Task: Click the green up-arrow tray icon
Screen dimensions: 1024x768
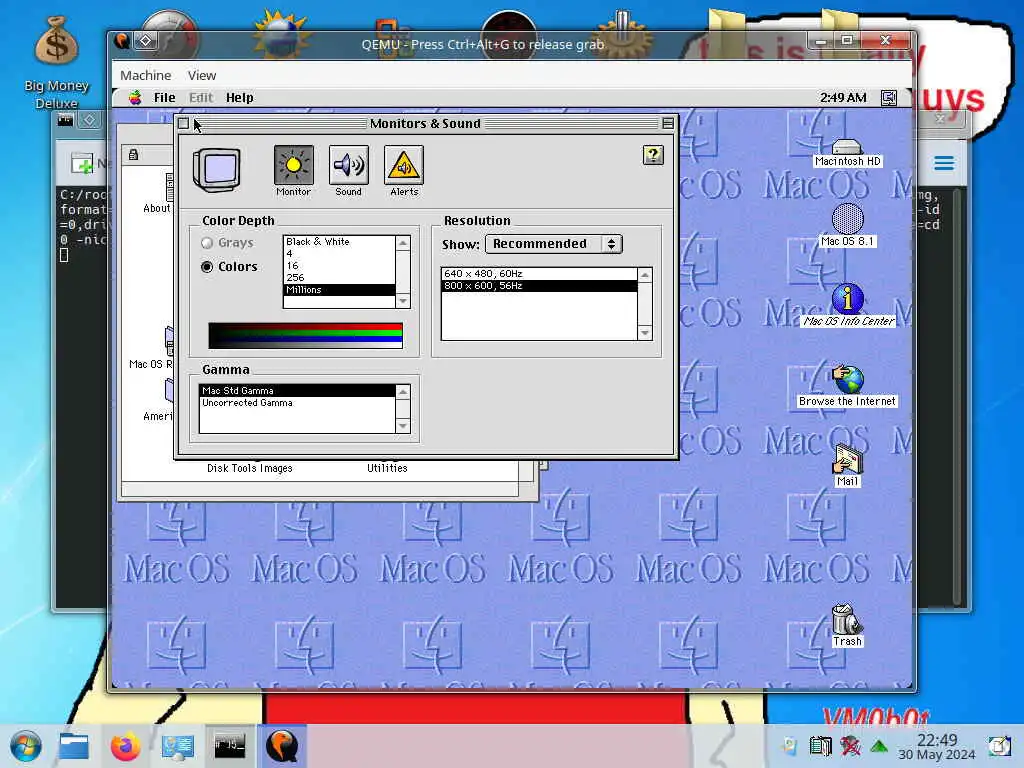Action: [879, 746]
